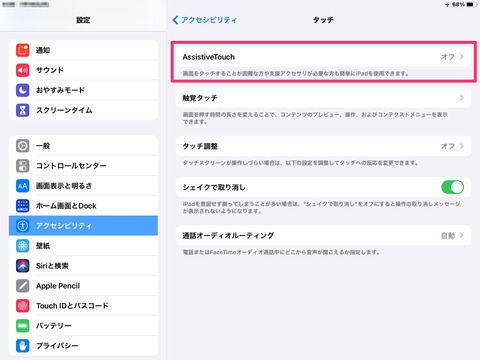This screenshot has height=360, width=480.
Task: Tap the 設定 sidebar title
Action: [x=83, y=20]
